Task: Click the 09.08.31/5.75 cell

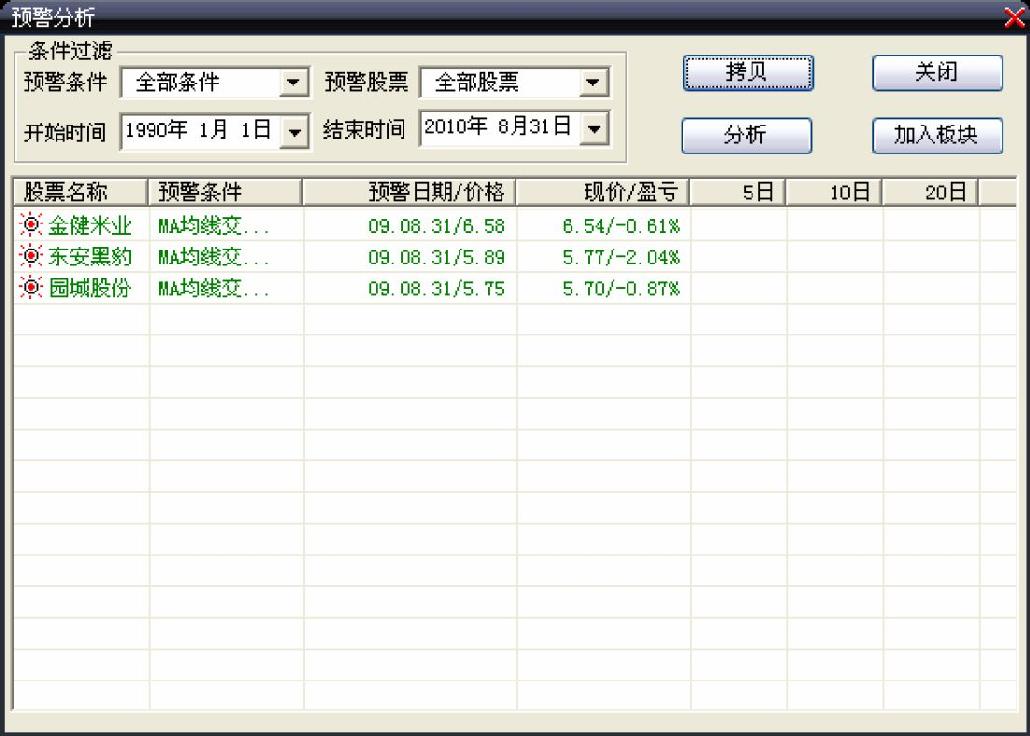Action: coord(436,288)
